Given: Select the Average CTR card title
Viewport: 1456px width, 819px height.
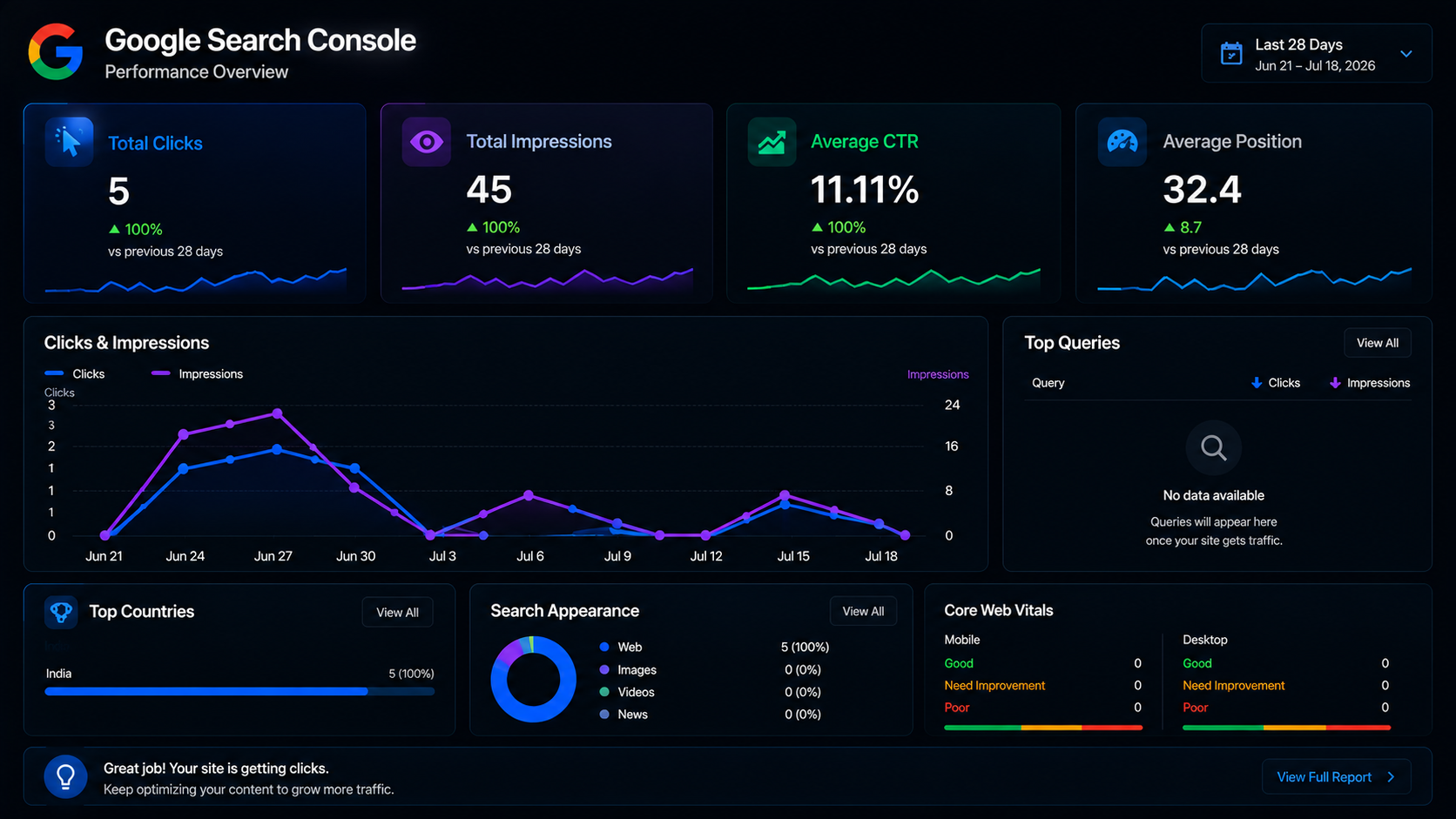Looking at the screenshot, I should pos(865,141).
